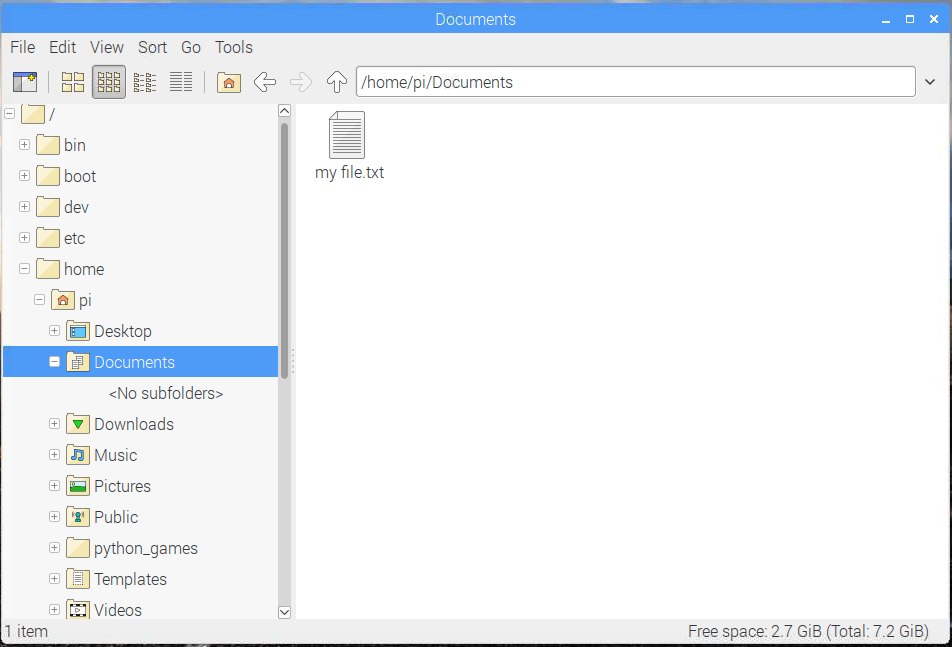Image resolution: width=952 pixels, height=647 pixels.
Task: Expand the etc folder in sidebar
Action: [24, 237]
